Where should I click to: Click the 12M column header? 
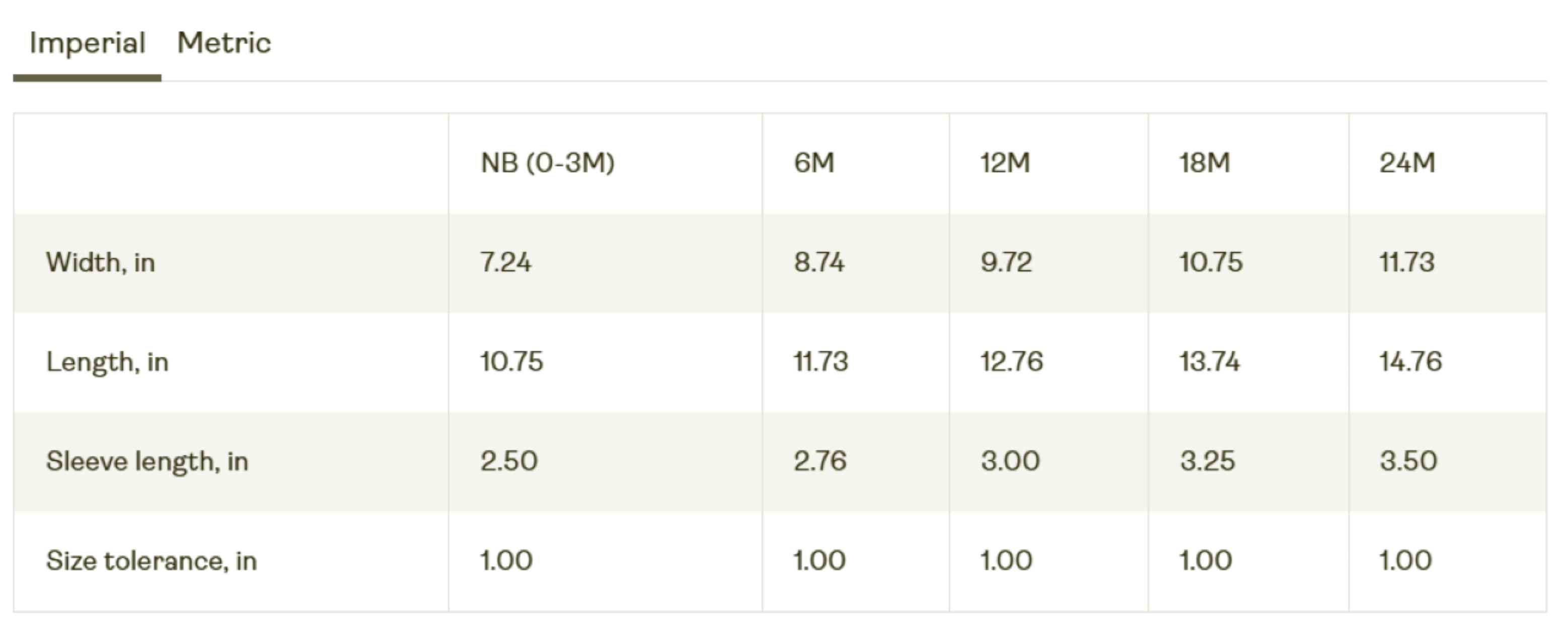pos(1005,163)
